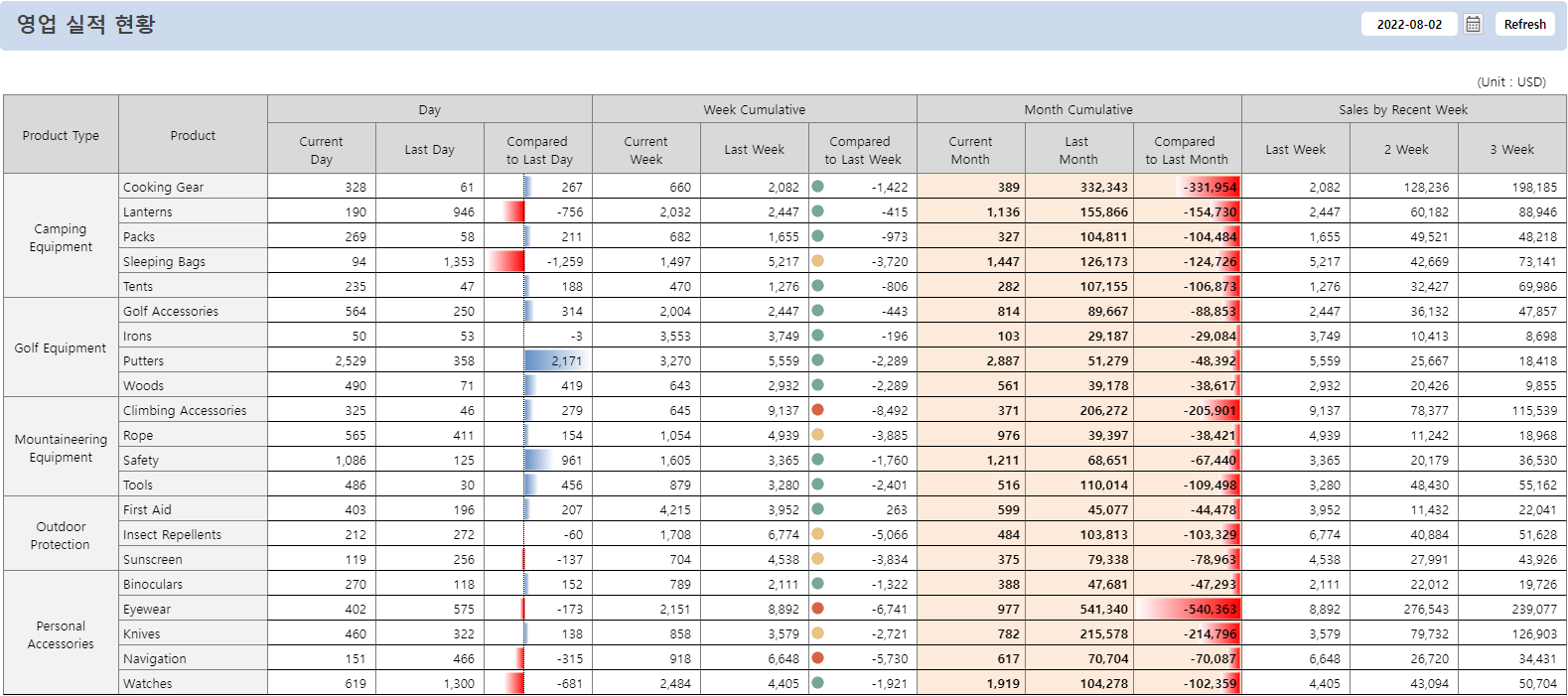Click the red data bar for Sleeping Bags
1568x696 pixels.
(x=507, y=261)
